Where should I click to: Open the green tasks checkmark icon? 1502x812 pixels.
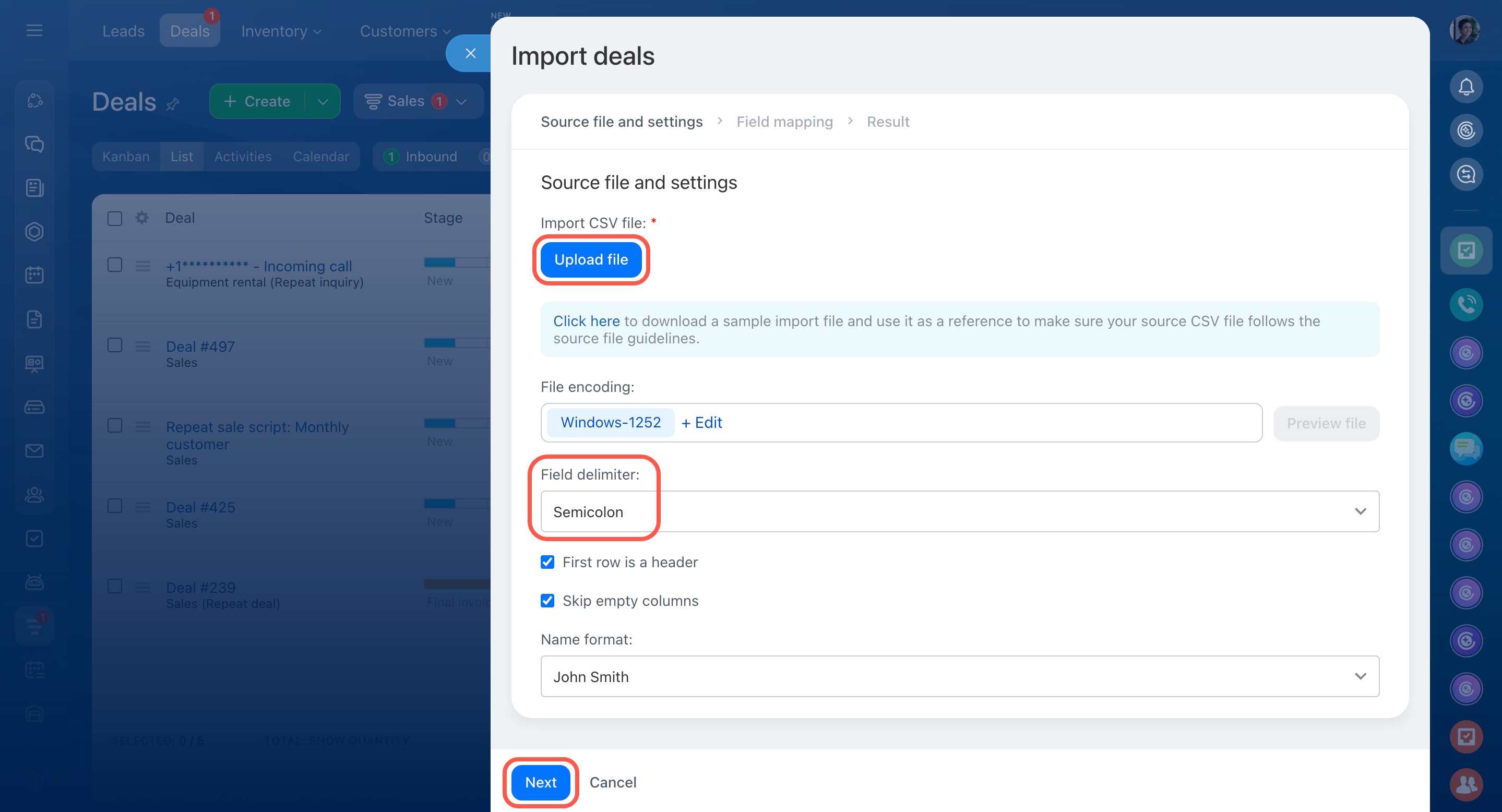(x=1465, y=250)
